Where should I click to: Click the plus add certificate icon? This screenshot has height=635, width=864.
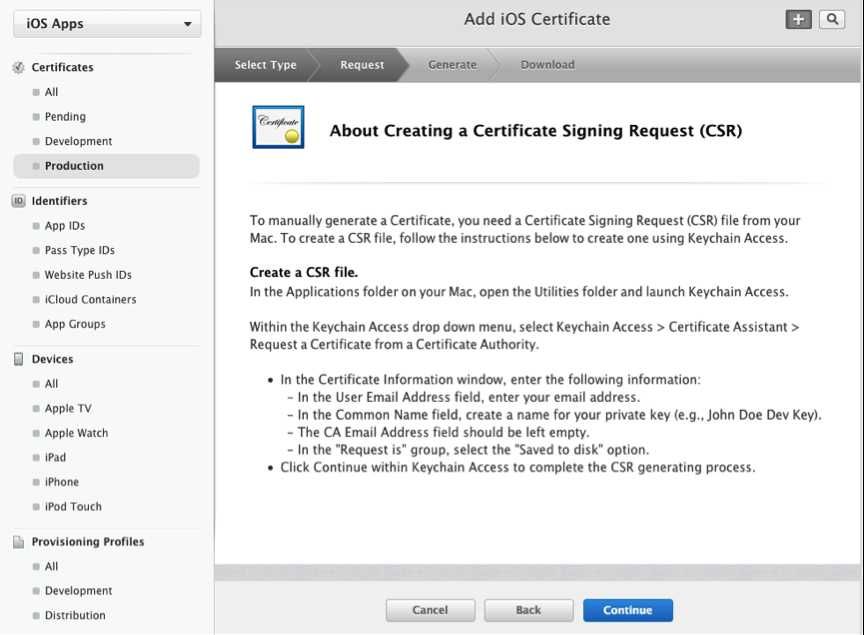(798, 20)
